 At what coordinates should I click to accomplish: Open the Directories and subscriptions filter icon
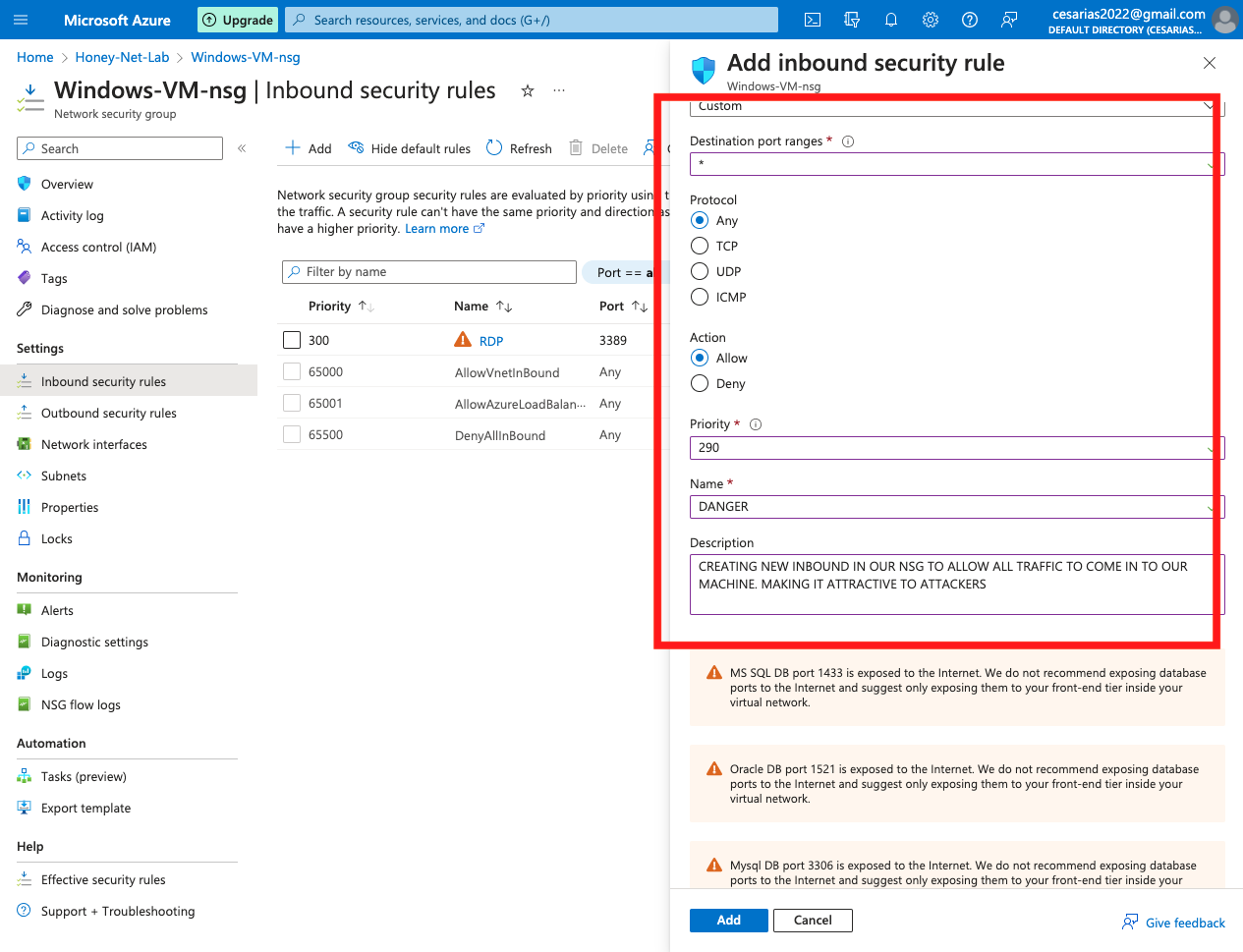(x=852, y=20)
